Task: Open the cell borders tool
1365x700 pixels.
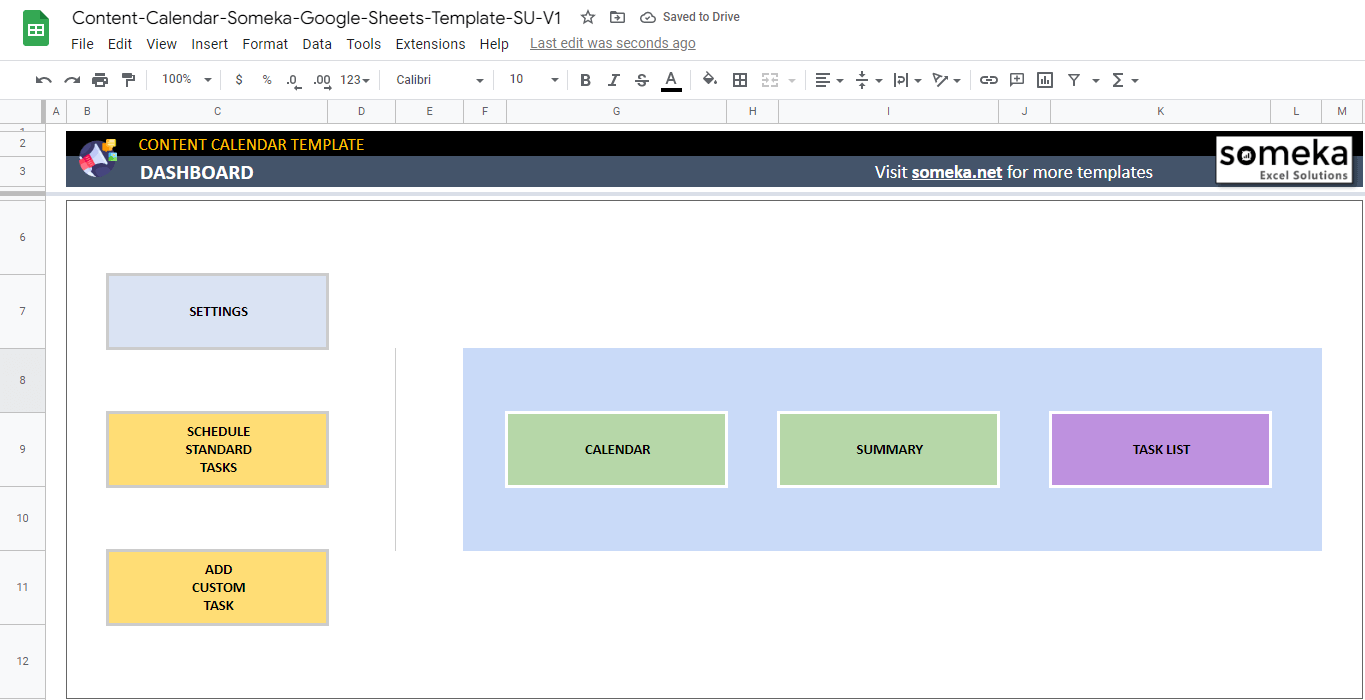Action: (740, 80)
